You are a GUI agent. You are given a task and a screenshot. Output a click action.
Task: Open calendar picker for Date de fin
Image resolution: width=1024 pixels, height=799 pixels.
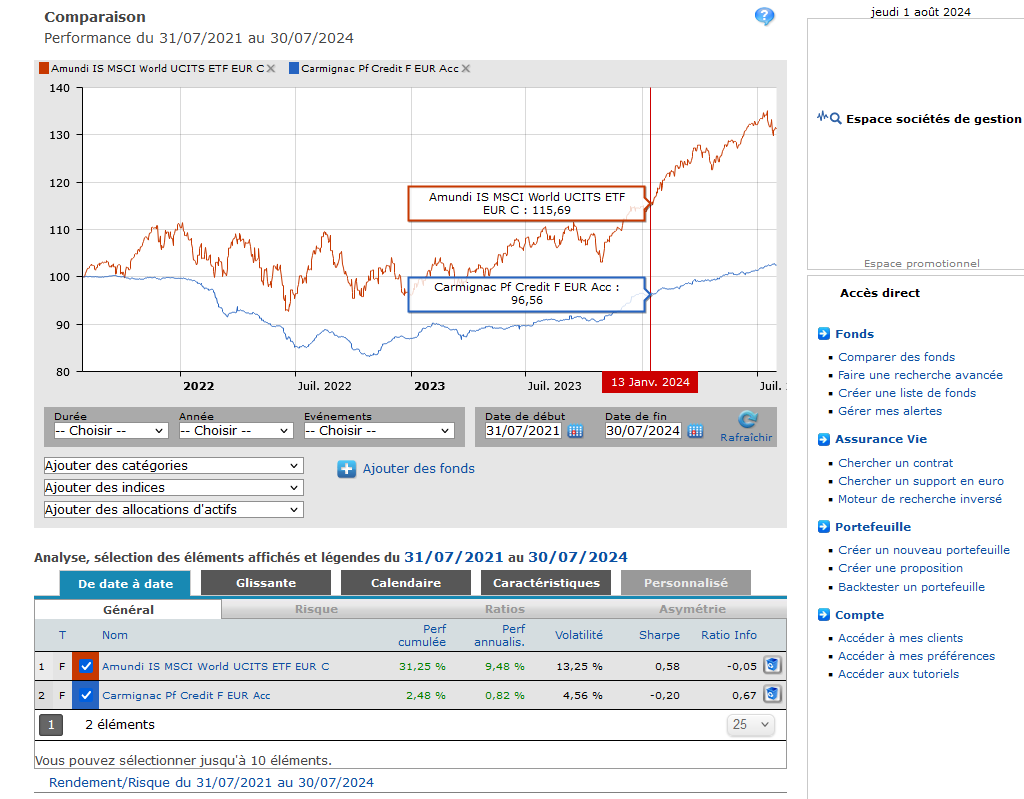click(x=696, y=431)
